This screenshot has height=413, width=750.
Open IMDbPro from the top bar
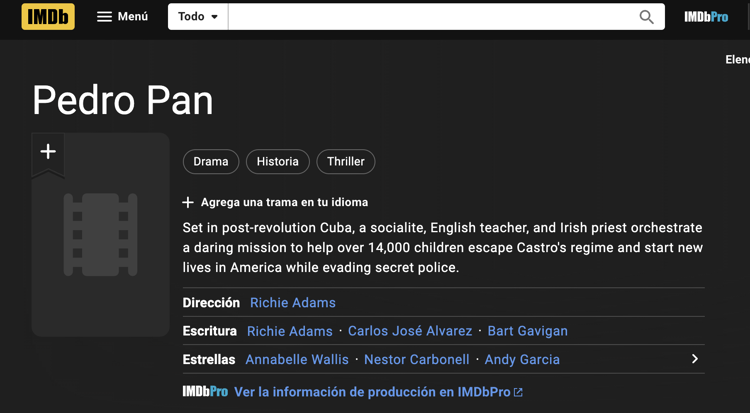[705, 17]
